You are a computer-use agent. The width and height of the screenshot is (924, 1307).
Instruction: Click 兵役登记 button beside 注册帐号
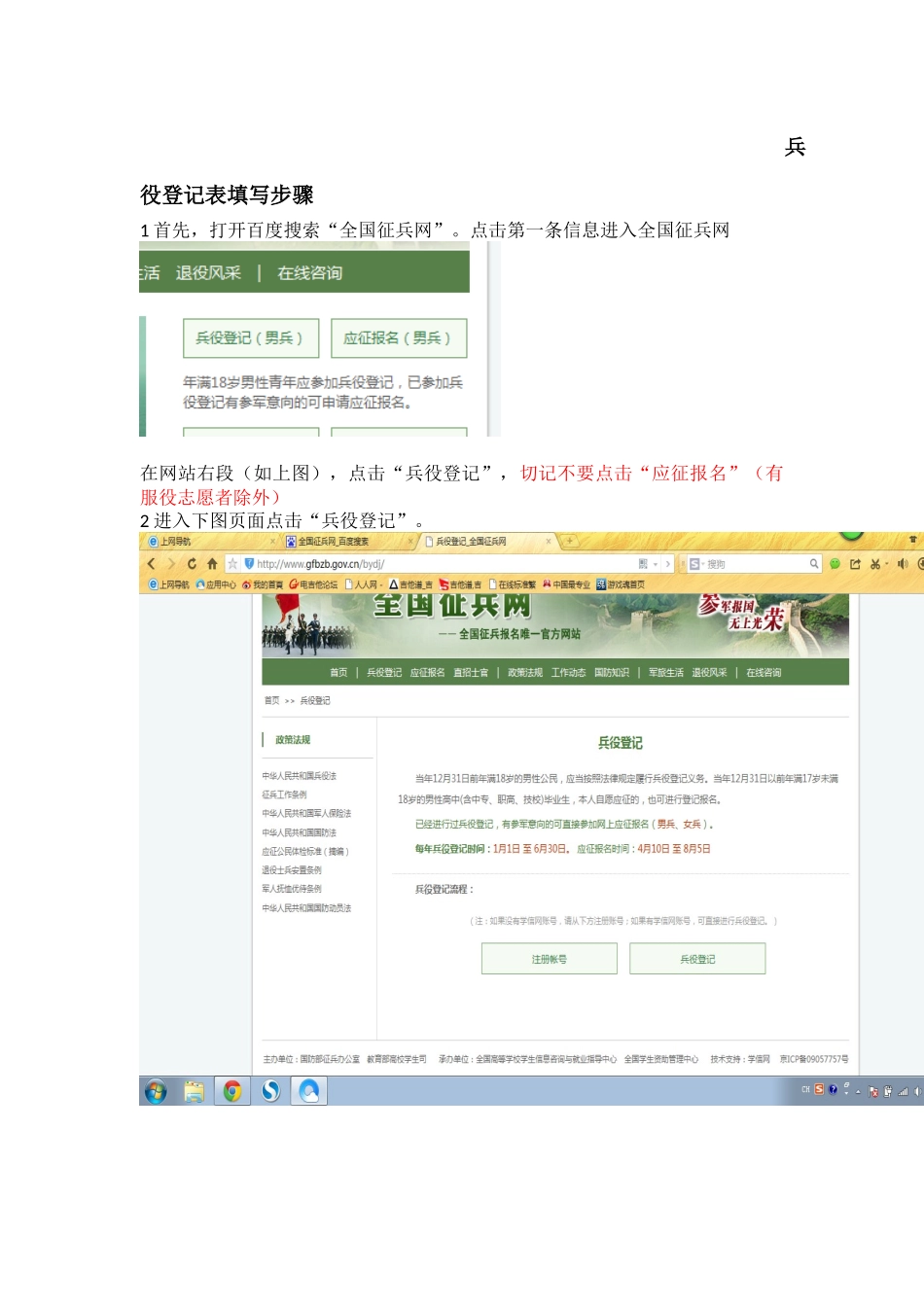697,959
